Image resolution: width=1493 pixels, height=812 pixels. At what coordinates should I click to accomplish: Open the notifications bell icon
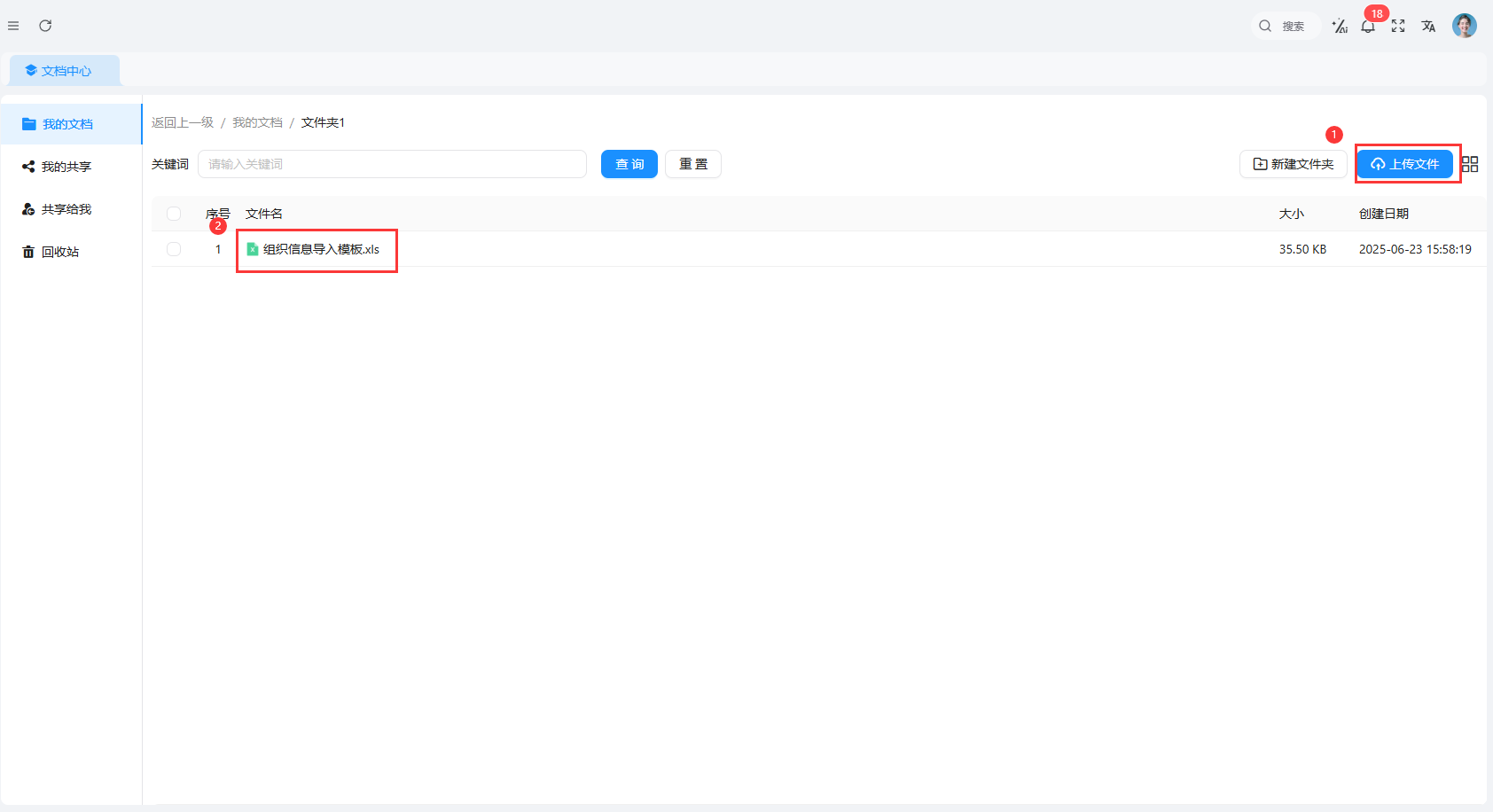click(x=1368, y=27)
